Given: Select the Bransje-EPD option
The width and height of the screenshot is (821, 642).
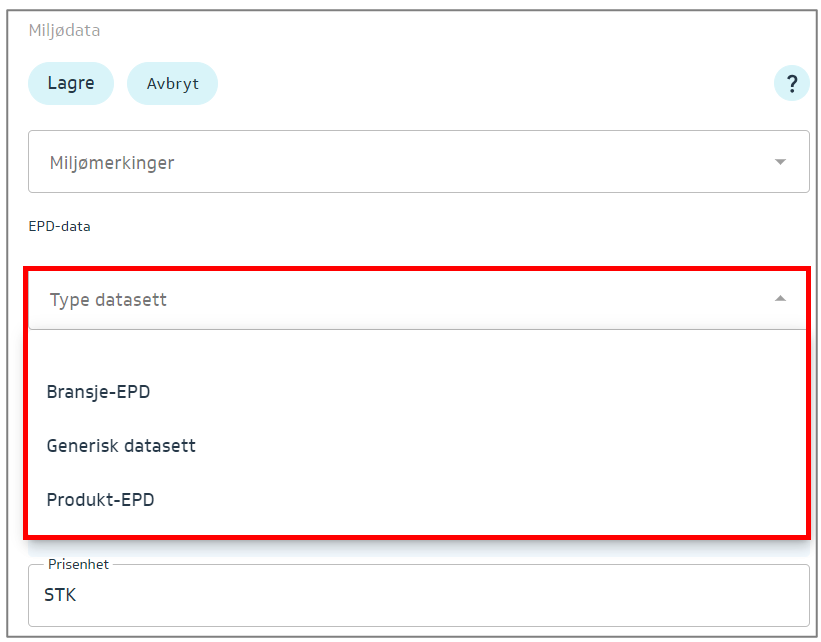Looking at the screenshot, I should coord(99,392).
